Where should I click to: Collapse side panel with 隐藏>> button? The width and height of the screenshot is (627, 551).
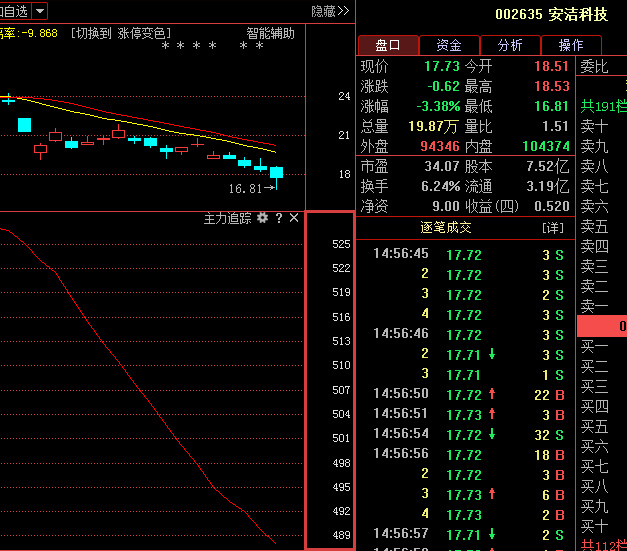coord(330,11)
